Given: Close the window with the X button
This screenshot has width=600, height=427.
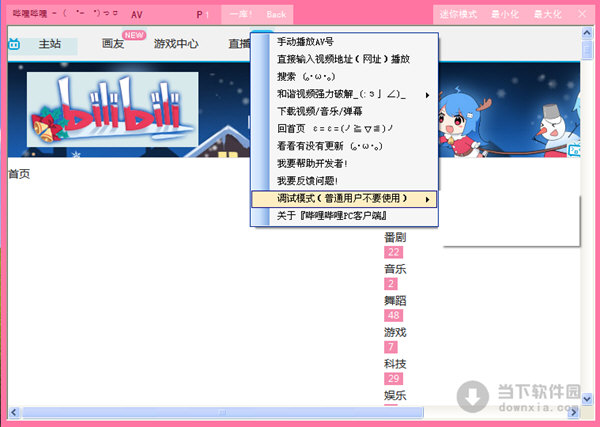Looking at the screenshot, I should (x=582, y=14).
